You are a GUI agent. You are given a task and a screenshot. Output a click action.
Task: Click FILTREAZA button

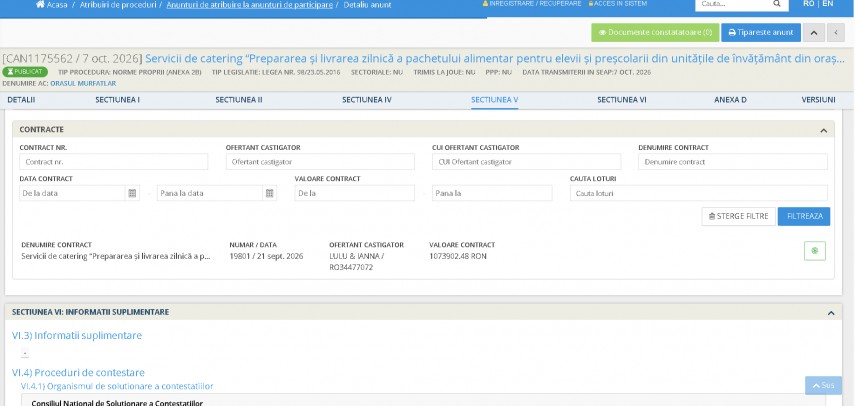[x=804, y=216]
